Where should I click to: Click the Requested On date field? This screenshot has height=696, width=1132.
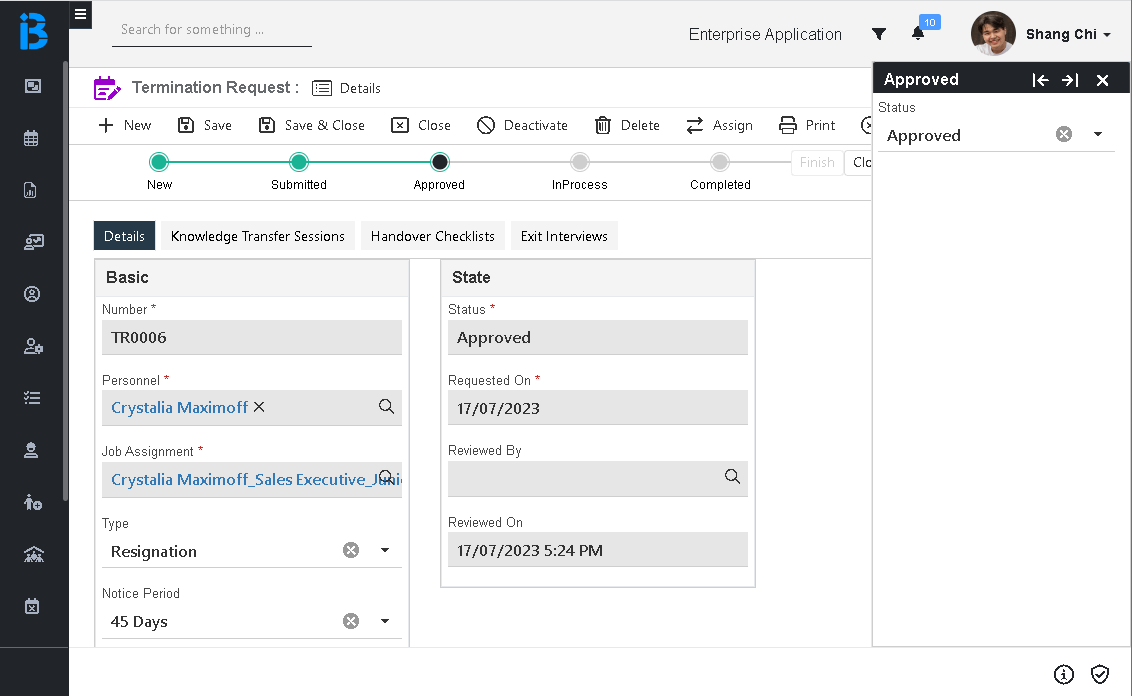(598, 408)
